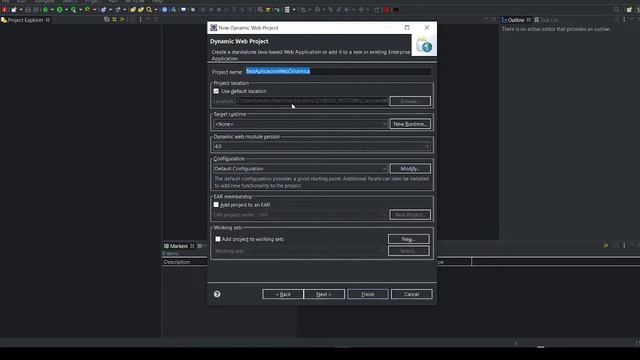The width and height of the screenshot is (640, 360).
Task: Click the Back button
Action: click(x=283, y=294)
